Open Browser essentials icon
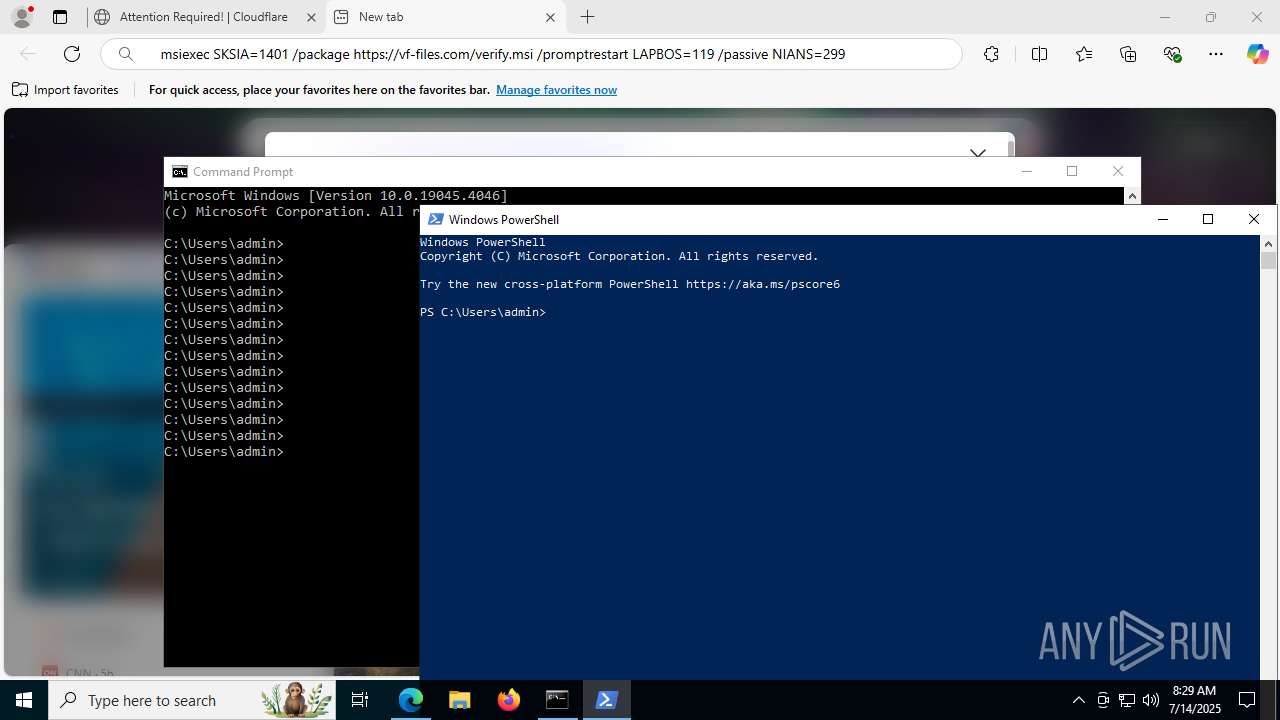 point(1173,54)
